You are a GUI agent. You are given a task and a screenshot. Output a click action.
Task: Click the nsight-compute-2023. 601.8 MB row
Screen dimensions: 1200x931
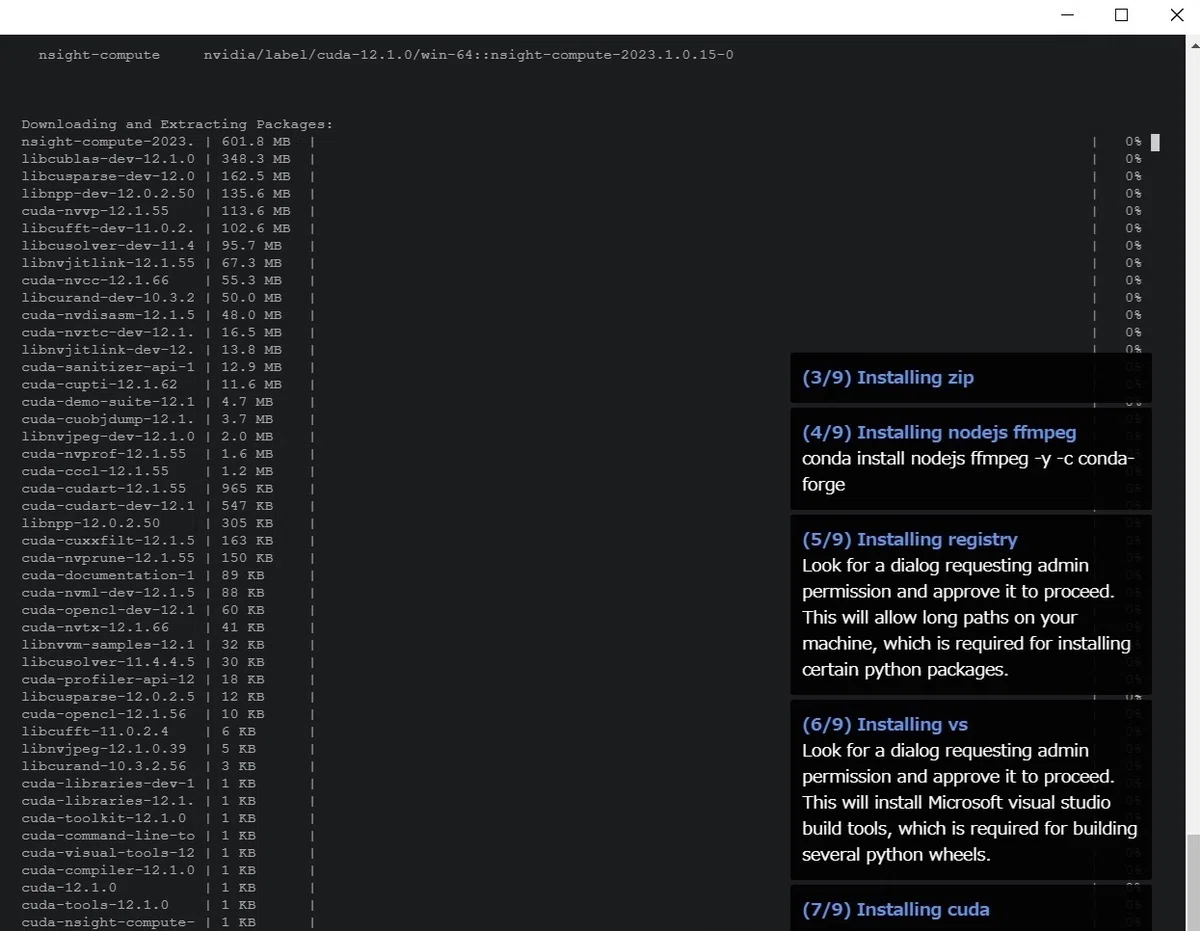point(581,142)
